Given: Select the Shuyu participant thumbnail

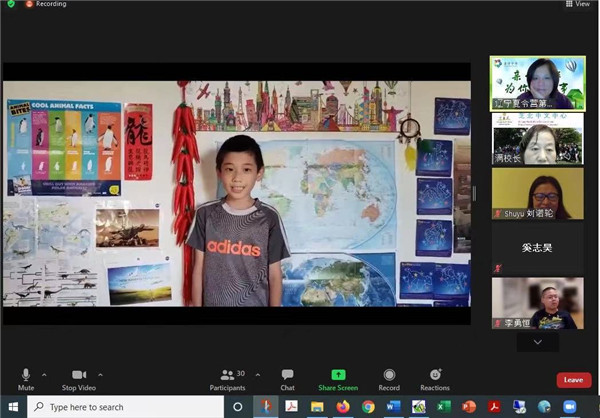Looking at the screenshot, I should (537, 193).
